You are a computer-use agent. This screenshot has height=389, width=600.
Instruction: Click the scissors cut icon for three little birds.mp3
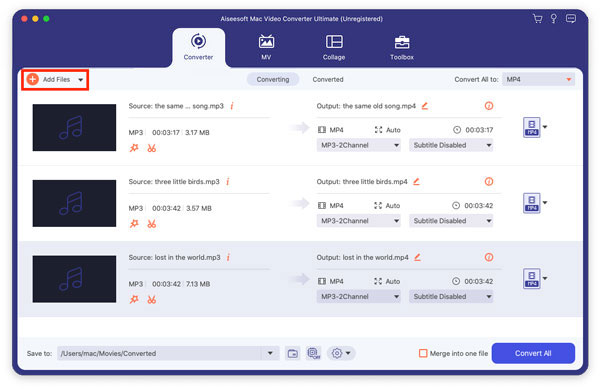(152, 224)
